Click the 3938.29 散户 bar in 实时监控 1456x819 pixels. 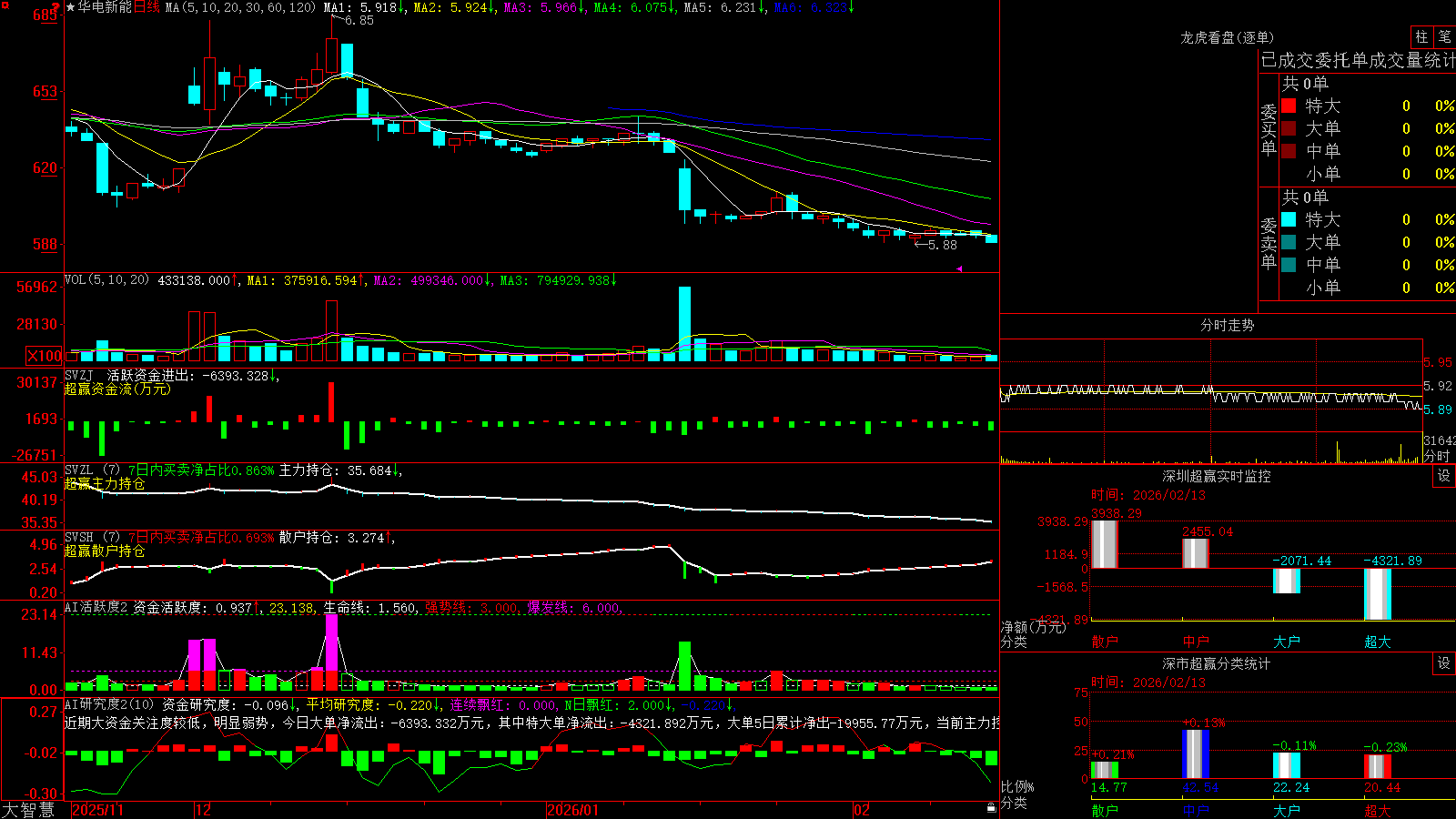(x=1104, y=544)
